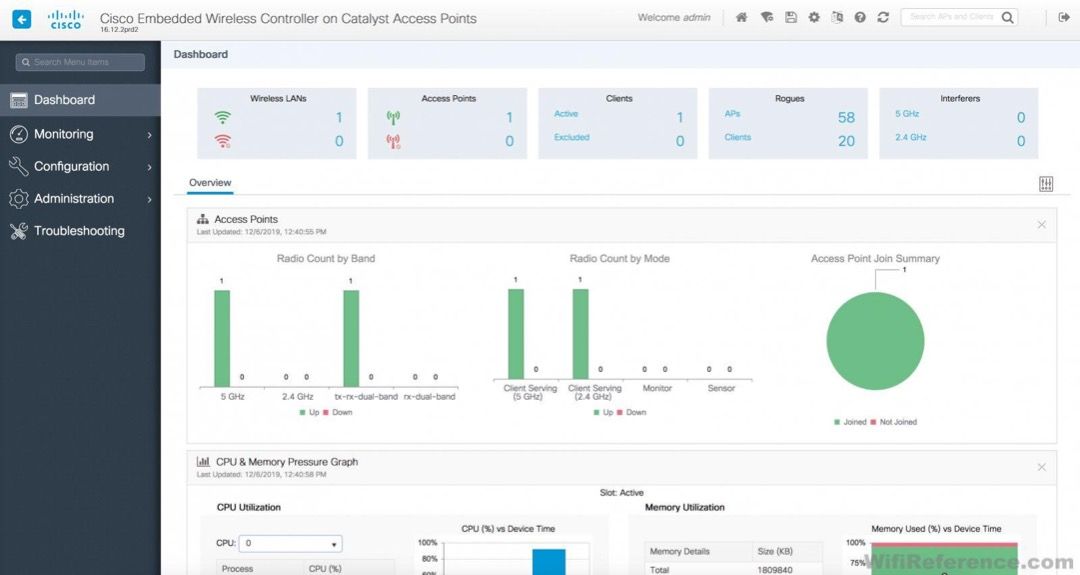Log out using the exit arrow icon

coord(1063,18)
